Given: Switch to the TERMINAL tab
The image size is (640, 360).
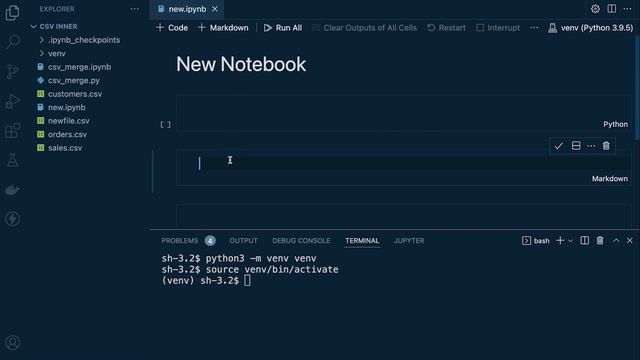Looking at the screenshot, I should click(362, 241).
